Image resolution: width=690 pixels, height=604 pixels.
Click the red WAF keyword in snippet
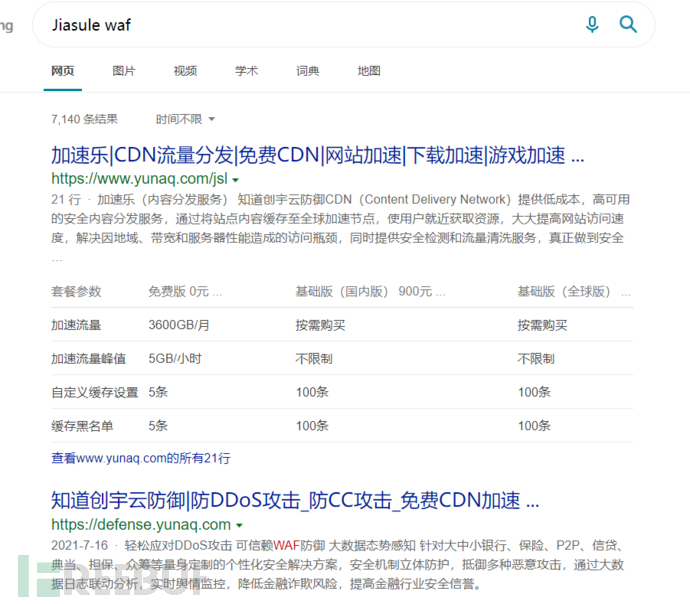coord(286,545)
